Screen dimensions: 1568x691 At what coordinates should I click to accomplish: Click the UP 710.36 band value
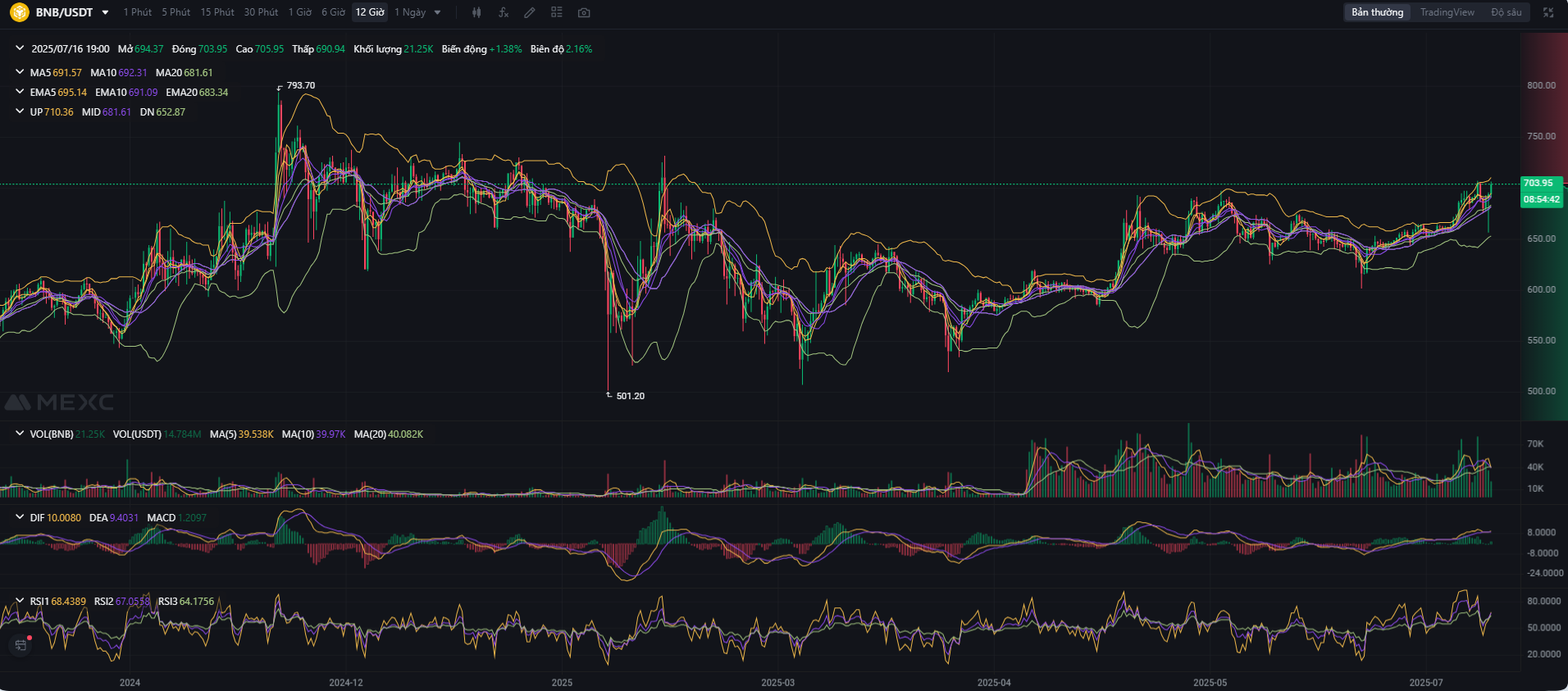58,111
